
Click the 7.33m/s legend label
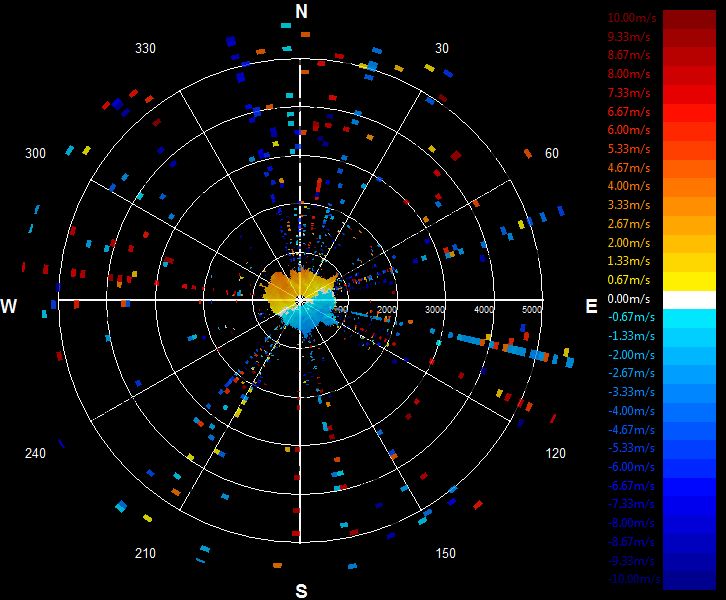[x=629, y=93]
